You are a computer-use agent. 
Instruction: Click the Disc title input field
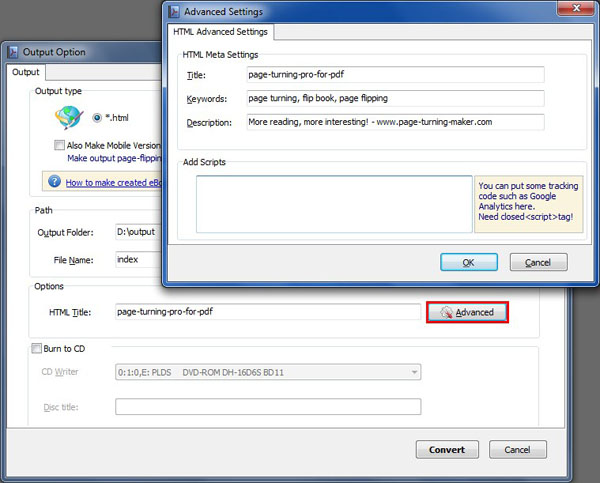268,406
